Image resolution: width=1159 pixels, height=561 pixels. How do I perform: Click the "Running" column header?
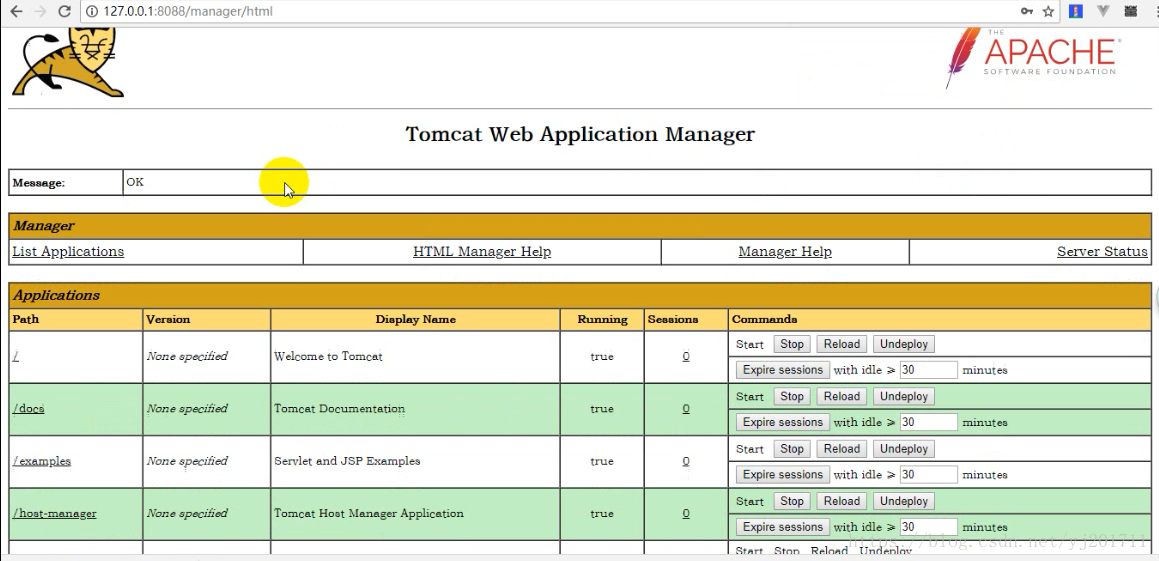(x=602, y=319)
